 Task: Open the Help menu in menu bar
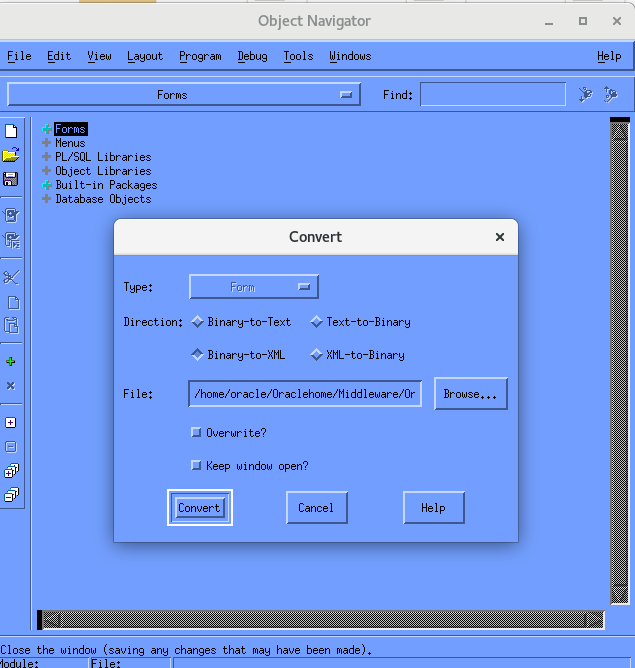[609, 56]
